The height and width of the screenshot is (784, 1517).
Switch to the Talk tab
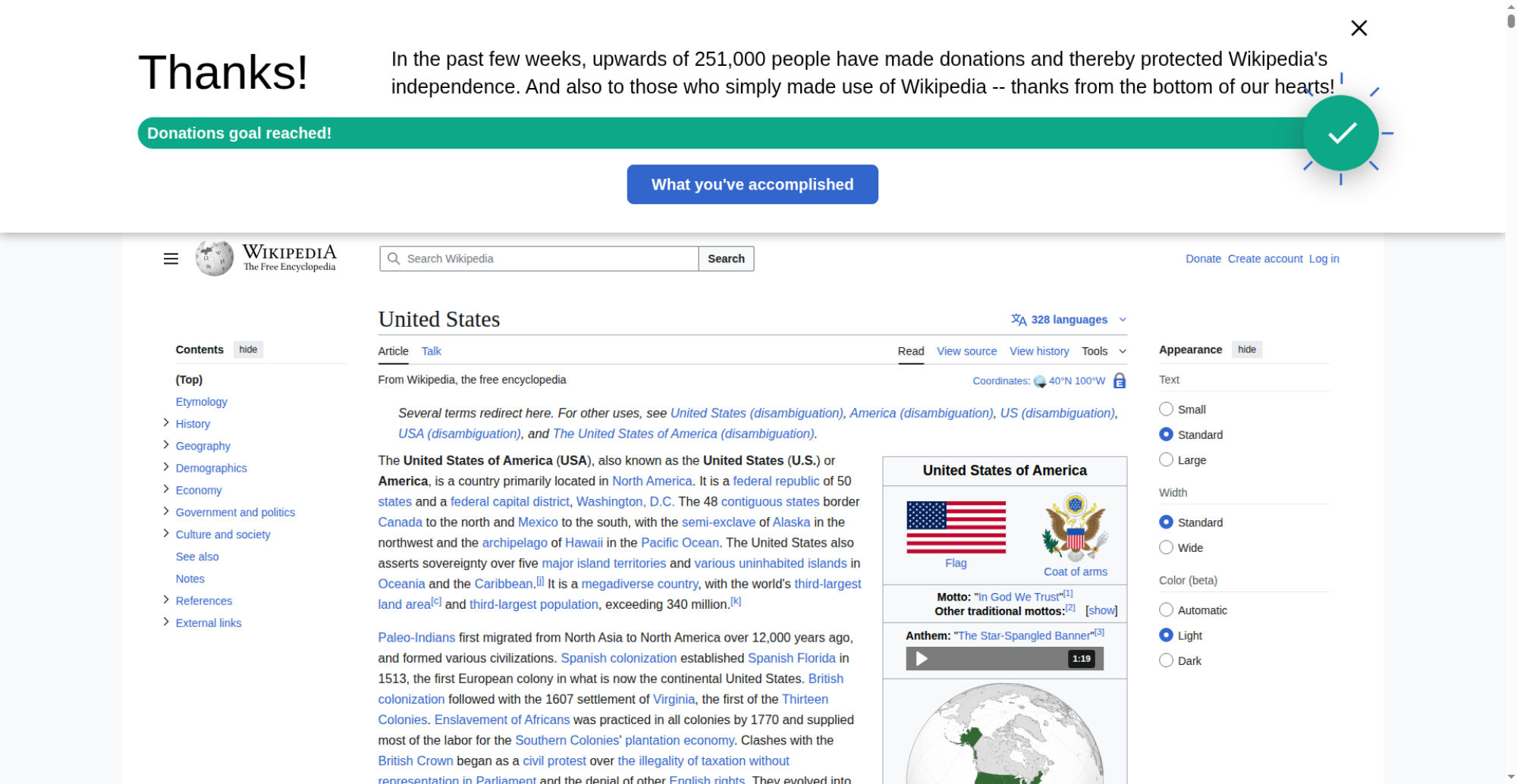point(431,351)
